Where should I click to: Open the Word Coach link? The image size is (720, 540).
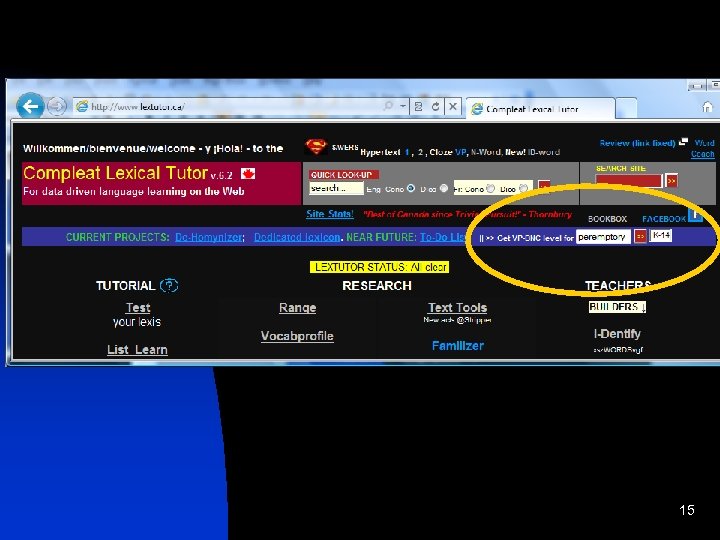click(x=703, y=148)
